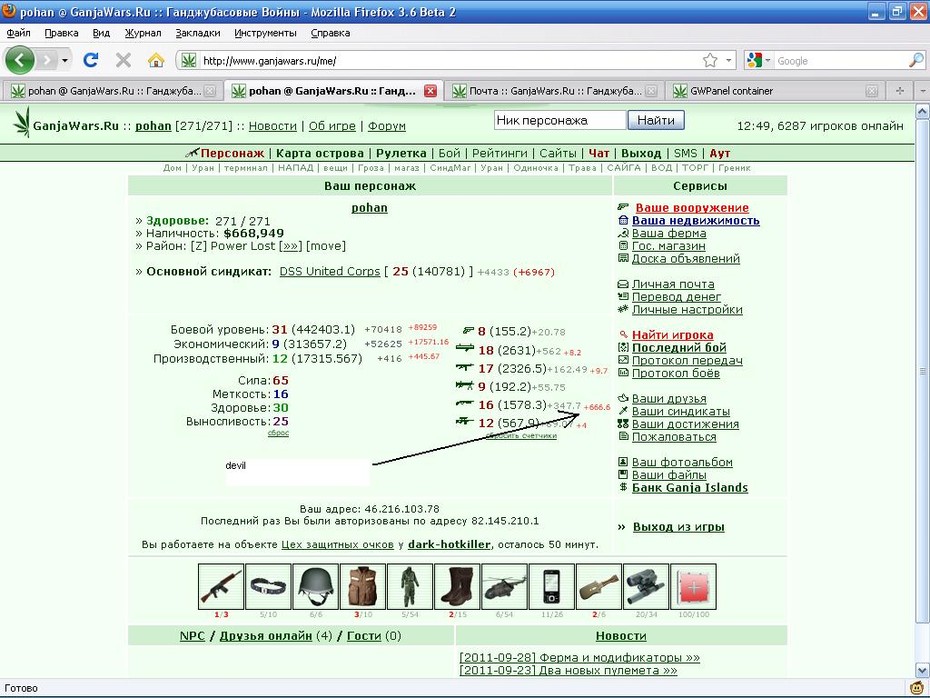Click the Ник персонажа input field
This screenshot has height=698, width=930.
tap(560, 120)
